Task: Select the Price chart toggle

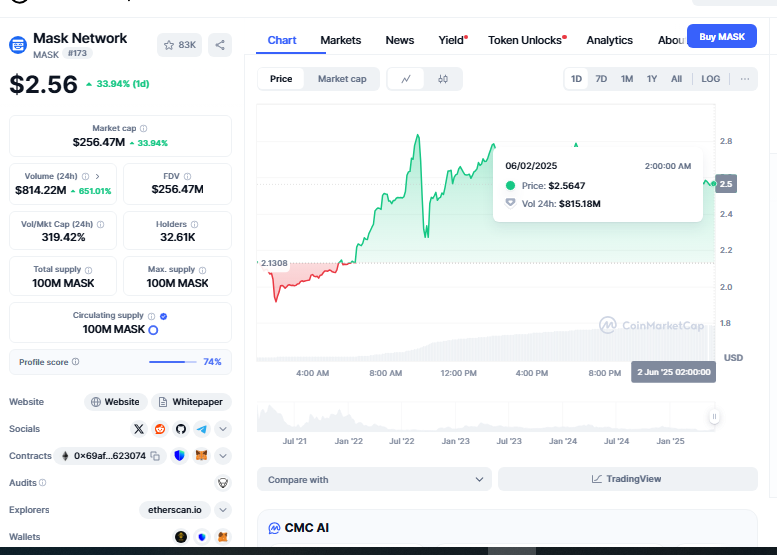Action: [281, 79]
